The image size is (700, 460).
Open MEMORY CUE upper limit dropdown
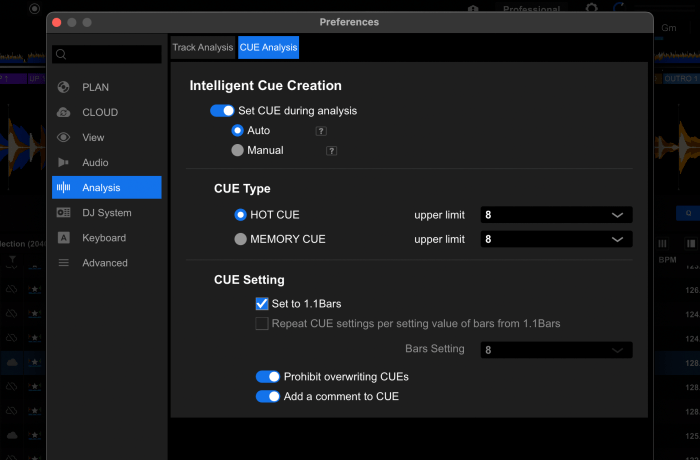click(556, 239)
